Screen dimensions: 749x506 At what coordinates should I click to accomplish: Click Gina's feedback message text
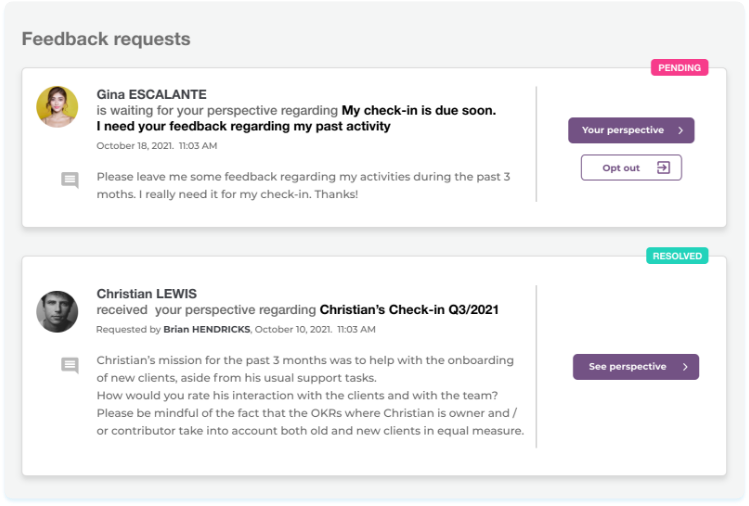[303, 185]
